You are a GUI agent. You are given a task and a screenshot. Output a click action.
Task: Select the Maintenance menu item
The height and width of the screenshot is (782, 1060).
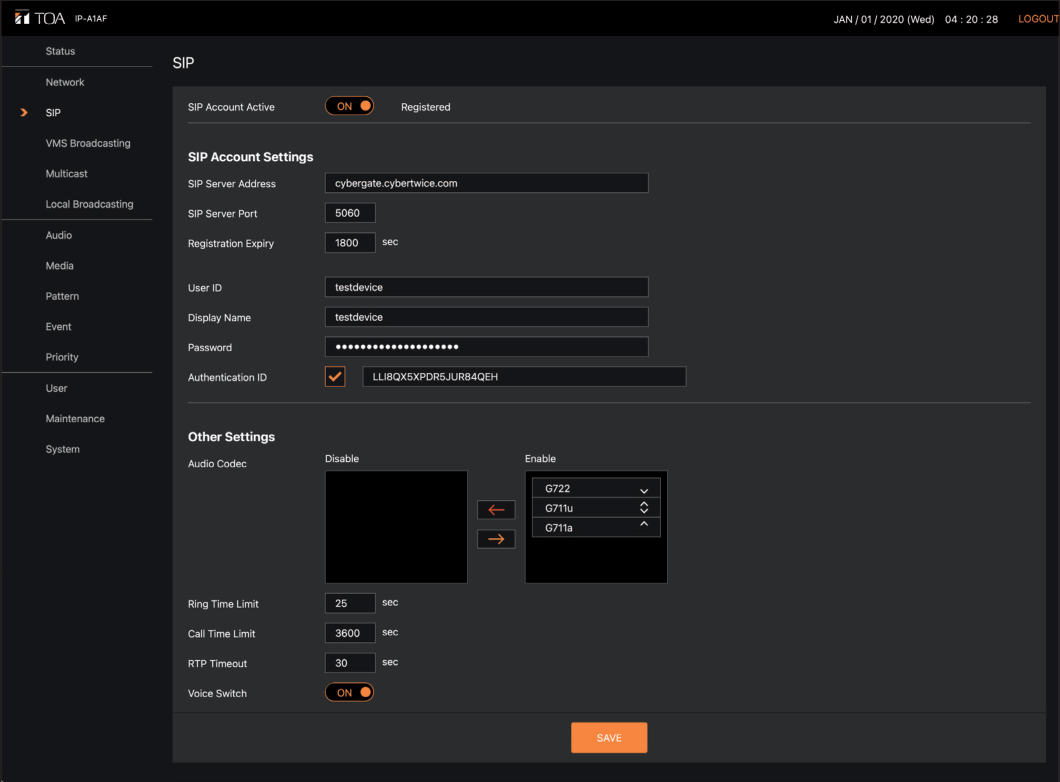click(x=74, y=418)
